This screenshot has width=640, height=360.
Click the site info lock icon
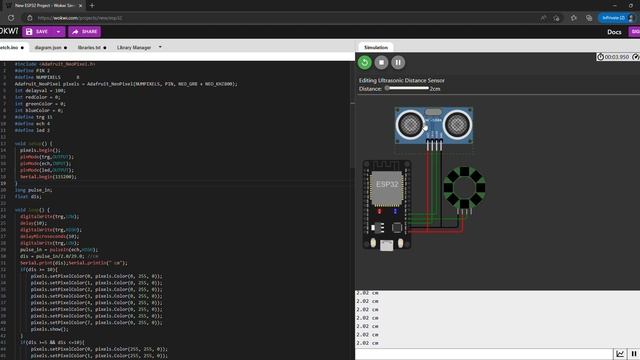click(30, 18)
